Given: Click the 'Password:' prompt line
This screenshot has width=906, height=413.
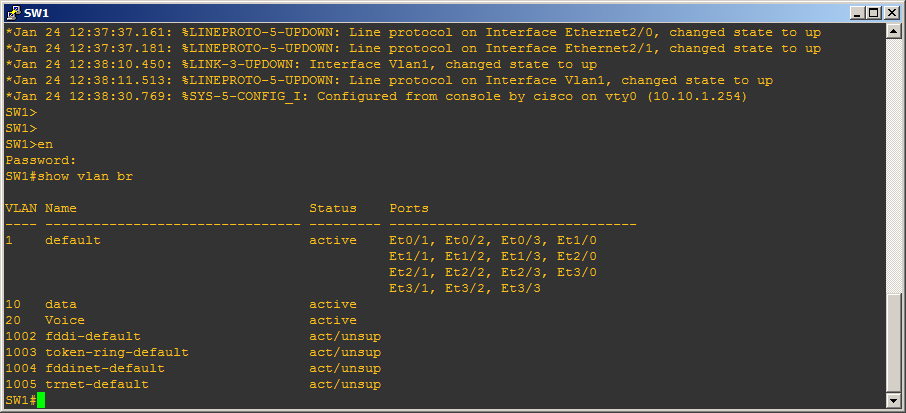Looking at the screenshot, I should 41,160.
